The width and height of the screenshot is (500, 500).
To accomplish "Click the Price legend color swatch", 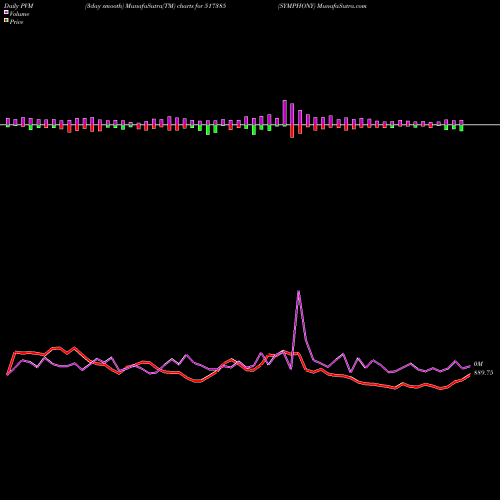I will (6, 20).
